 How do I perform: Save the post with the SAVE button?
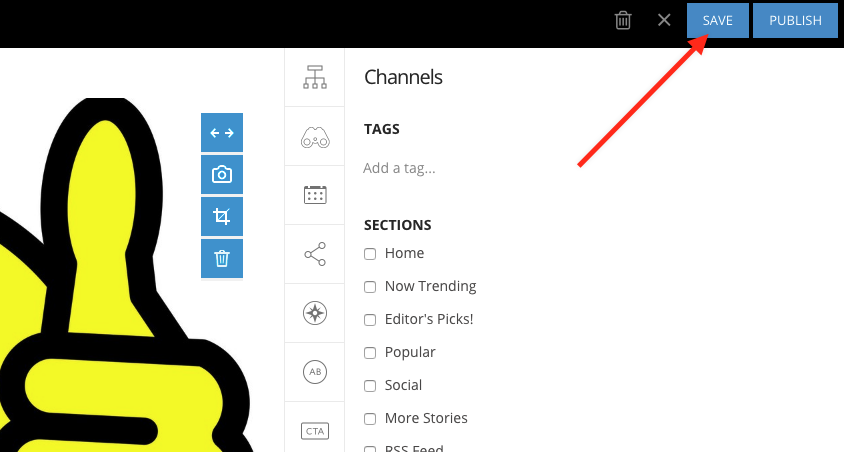tap(717, 20)
